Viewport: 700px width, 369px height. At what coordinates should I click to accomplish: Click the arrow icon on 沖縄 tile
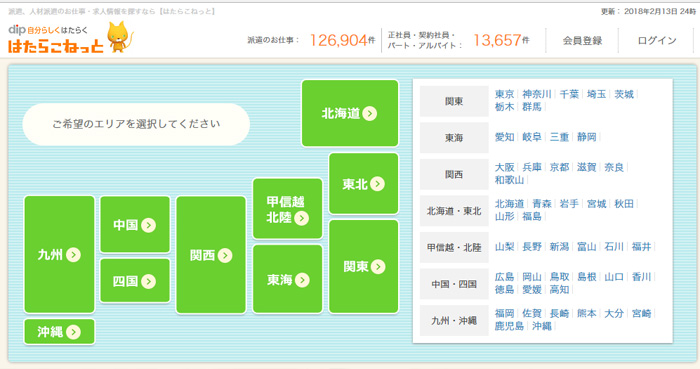(x=73, y=332)
